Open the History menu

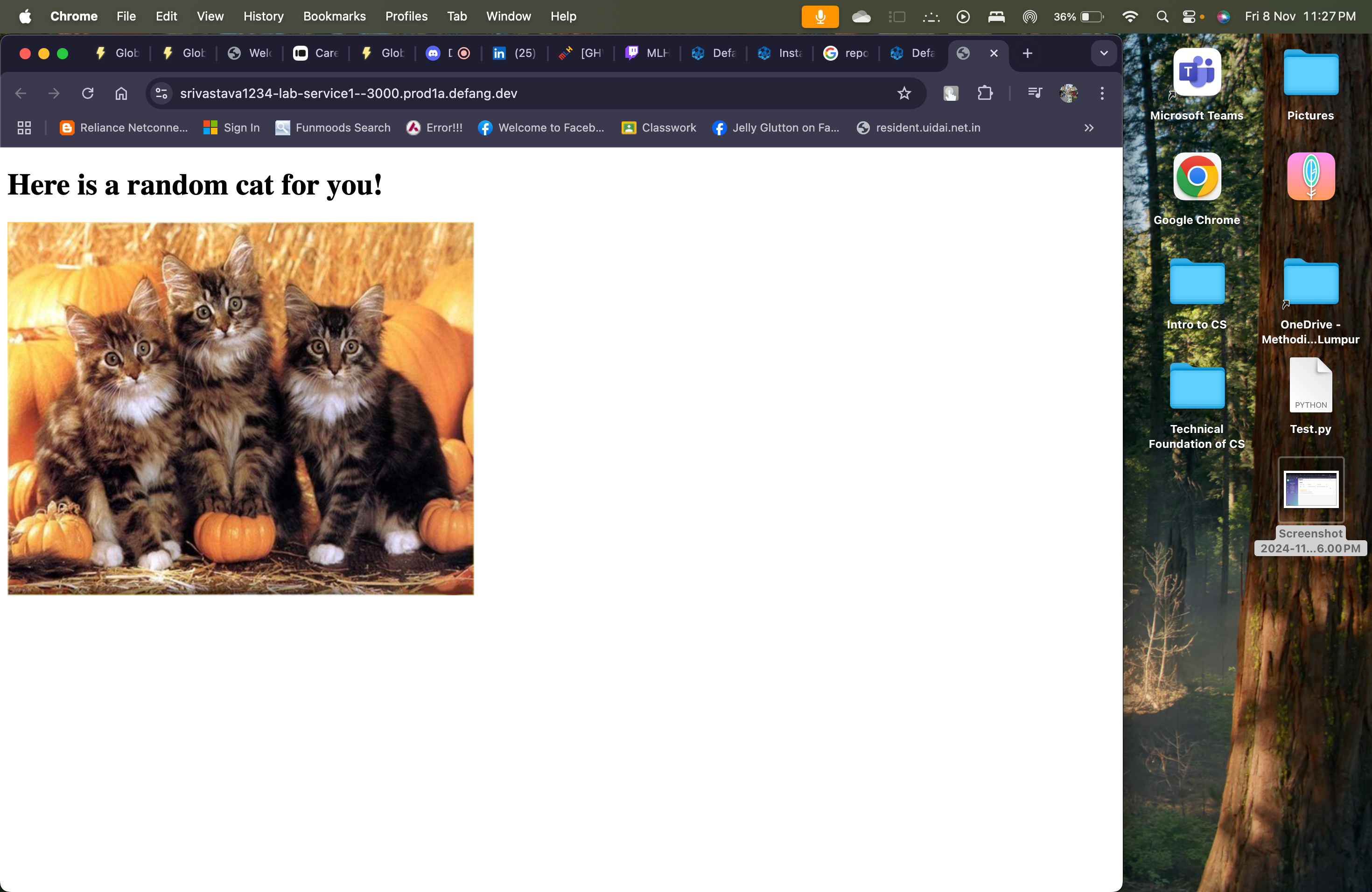pos(263,17)
